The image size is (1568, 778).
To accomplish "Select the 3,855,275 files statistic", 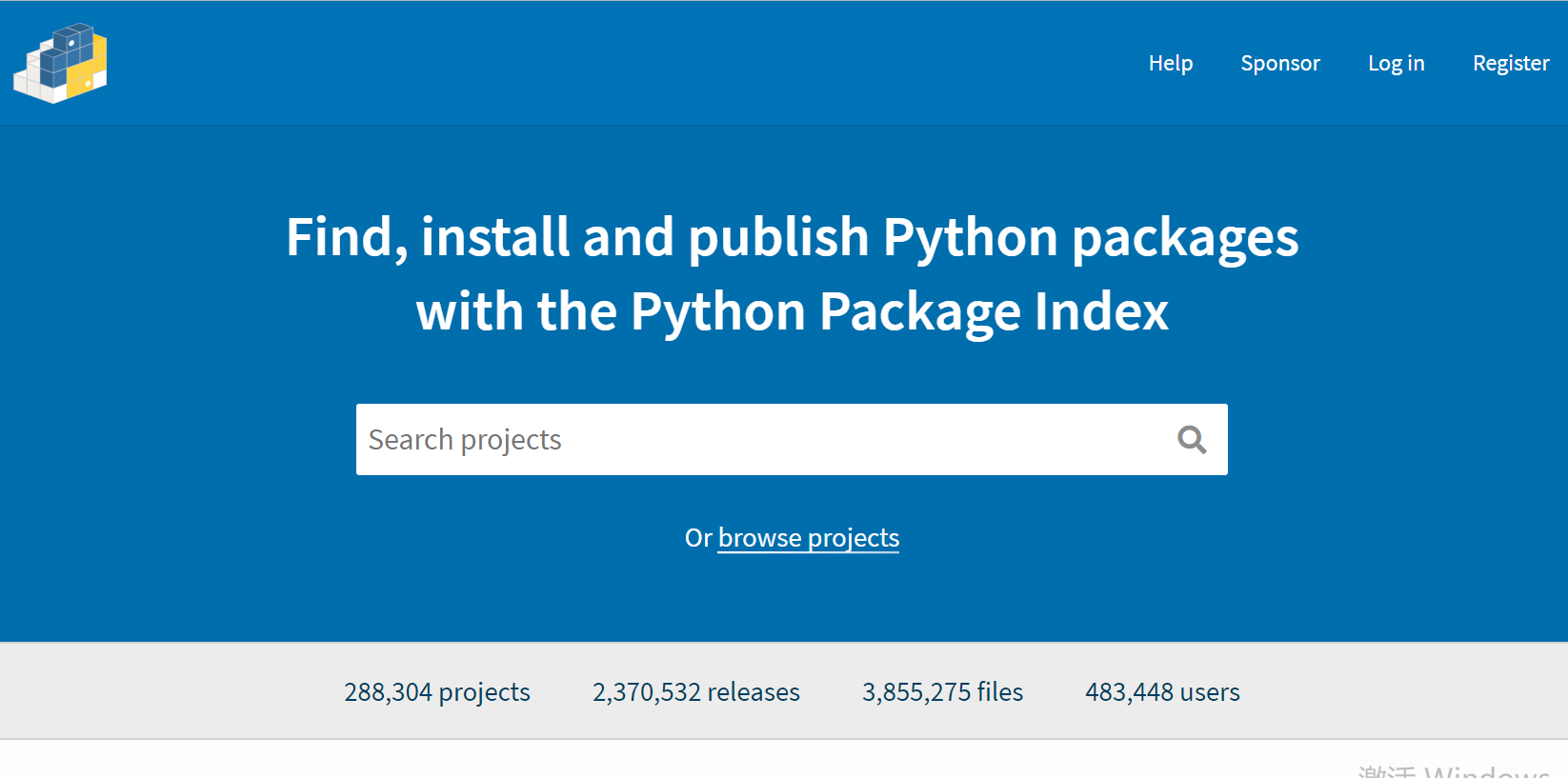I will click(942, 692).
